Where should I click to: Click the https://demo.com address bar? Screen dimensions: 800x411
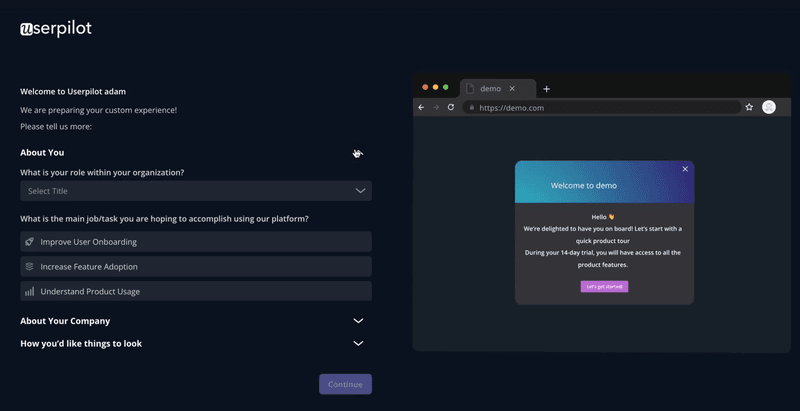(602, 108)
